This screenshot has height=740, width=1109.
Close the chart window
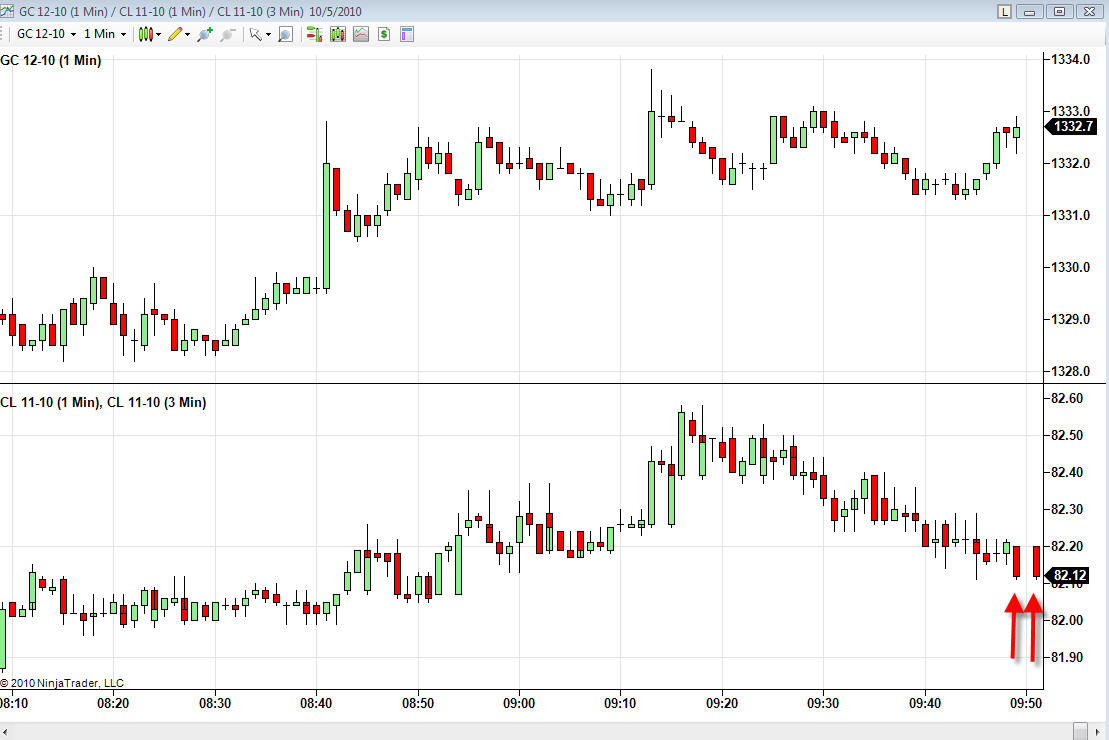pos(1088,11)
